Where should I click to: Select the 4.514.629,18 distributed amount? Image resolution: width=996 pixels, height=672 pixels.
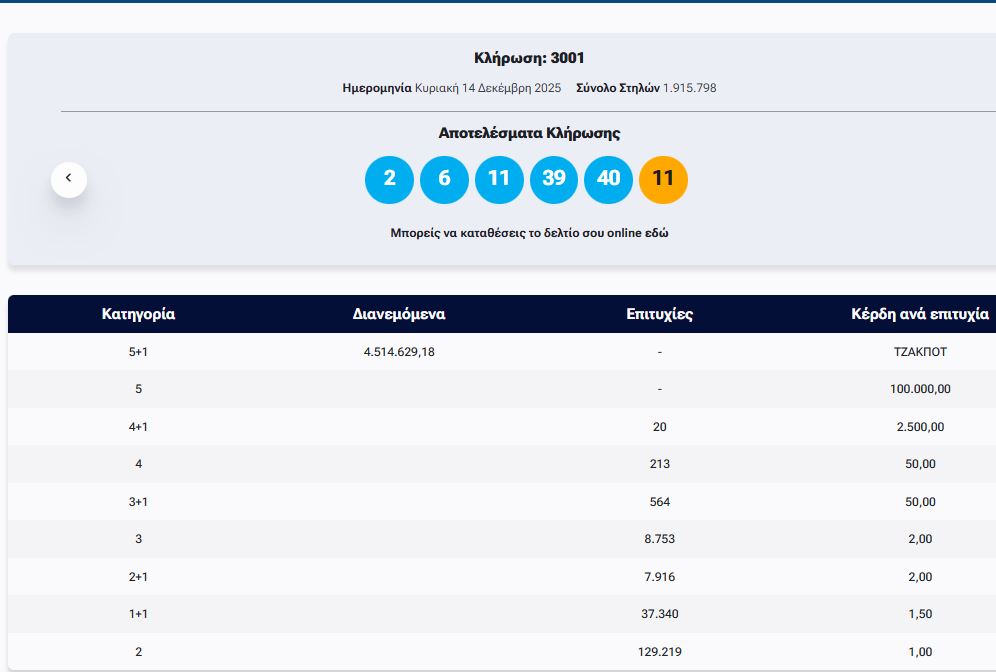(399, 352)
